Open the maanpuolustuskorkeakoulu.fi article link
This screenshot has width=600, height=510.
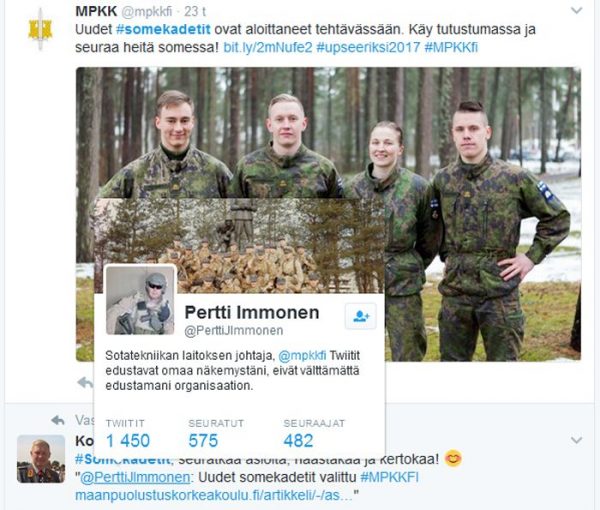click(214, 495)
